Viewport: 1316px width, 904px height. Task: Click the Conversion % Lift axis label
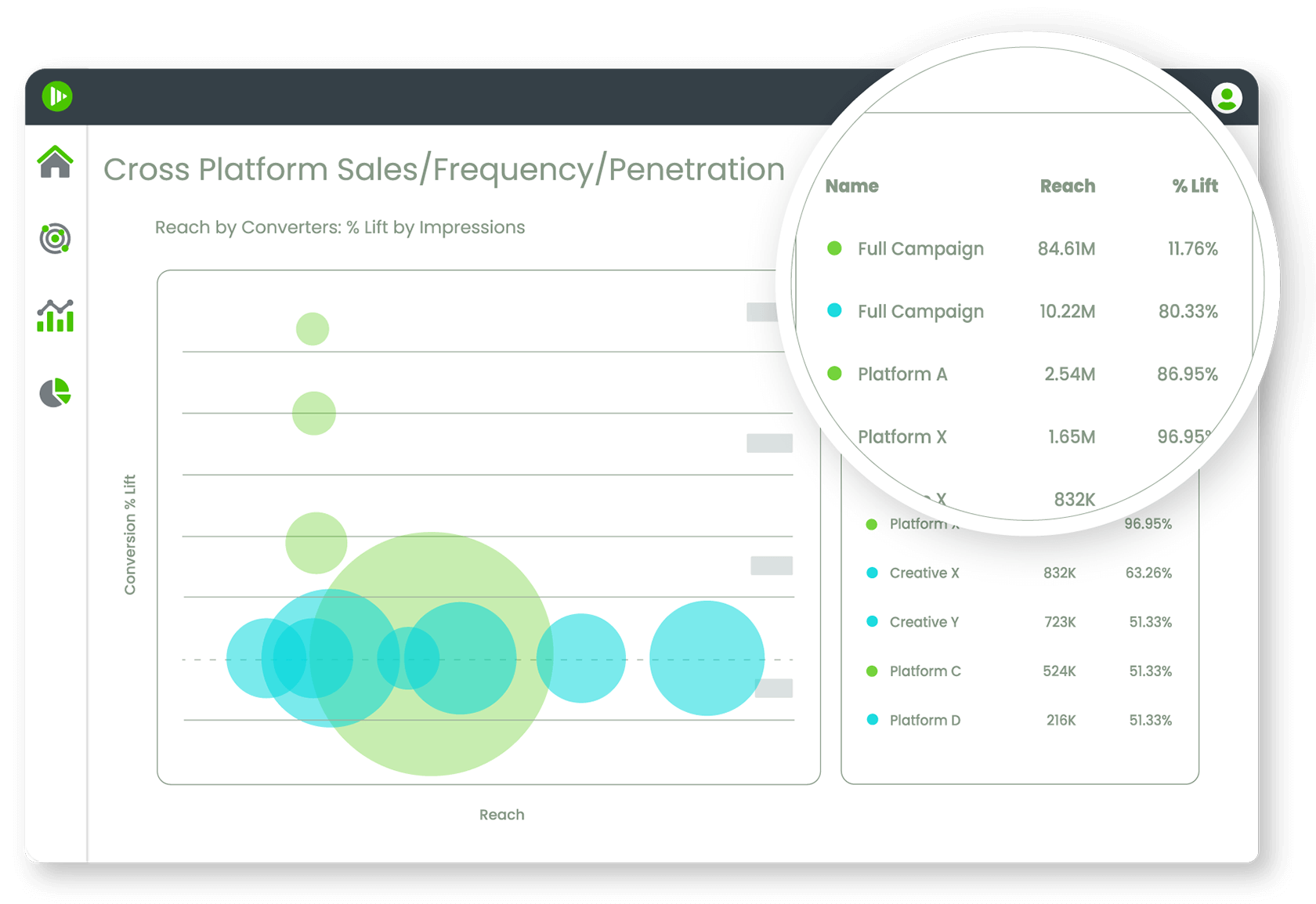pos(130,534)
